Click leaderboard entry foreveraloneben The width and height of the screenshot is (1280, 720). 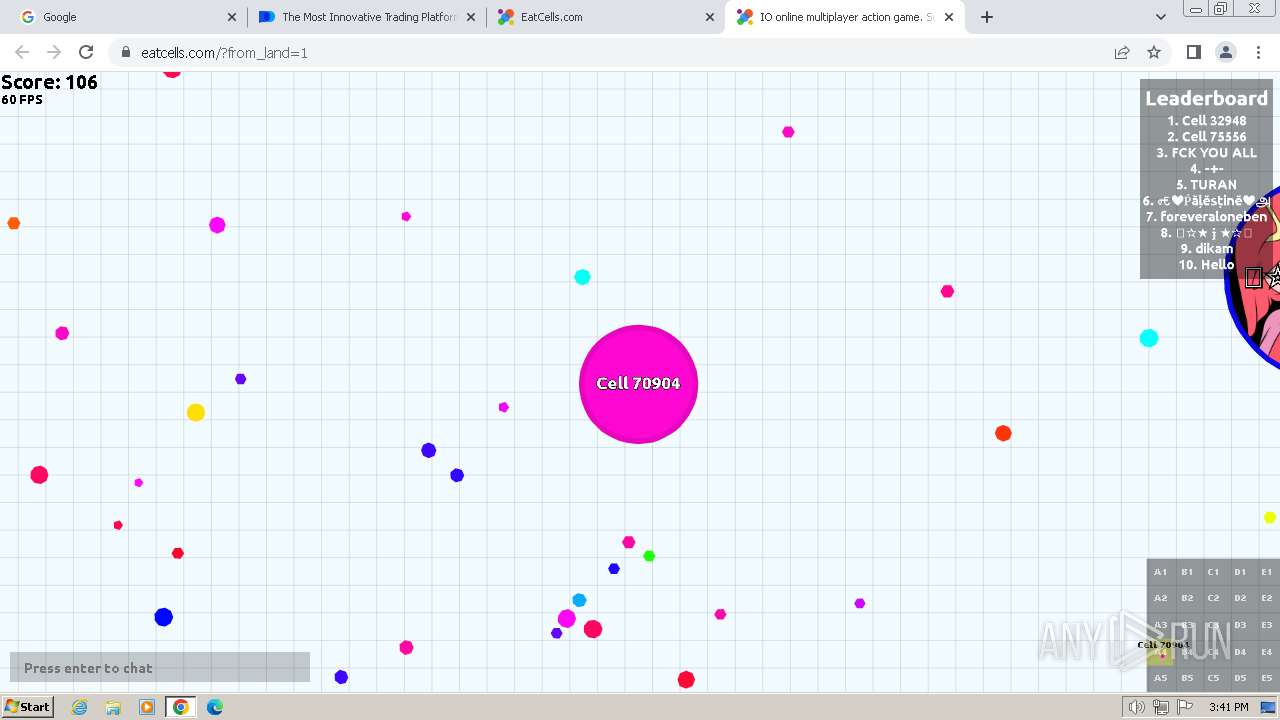pos(1206,217)
